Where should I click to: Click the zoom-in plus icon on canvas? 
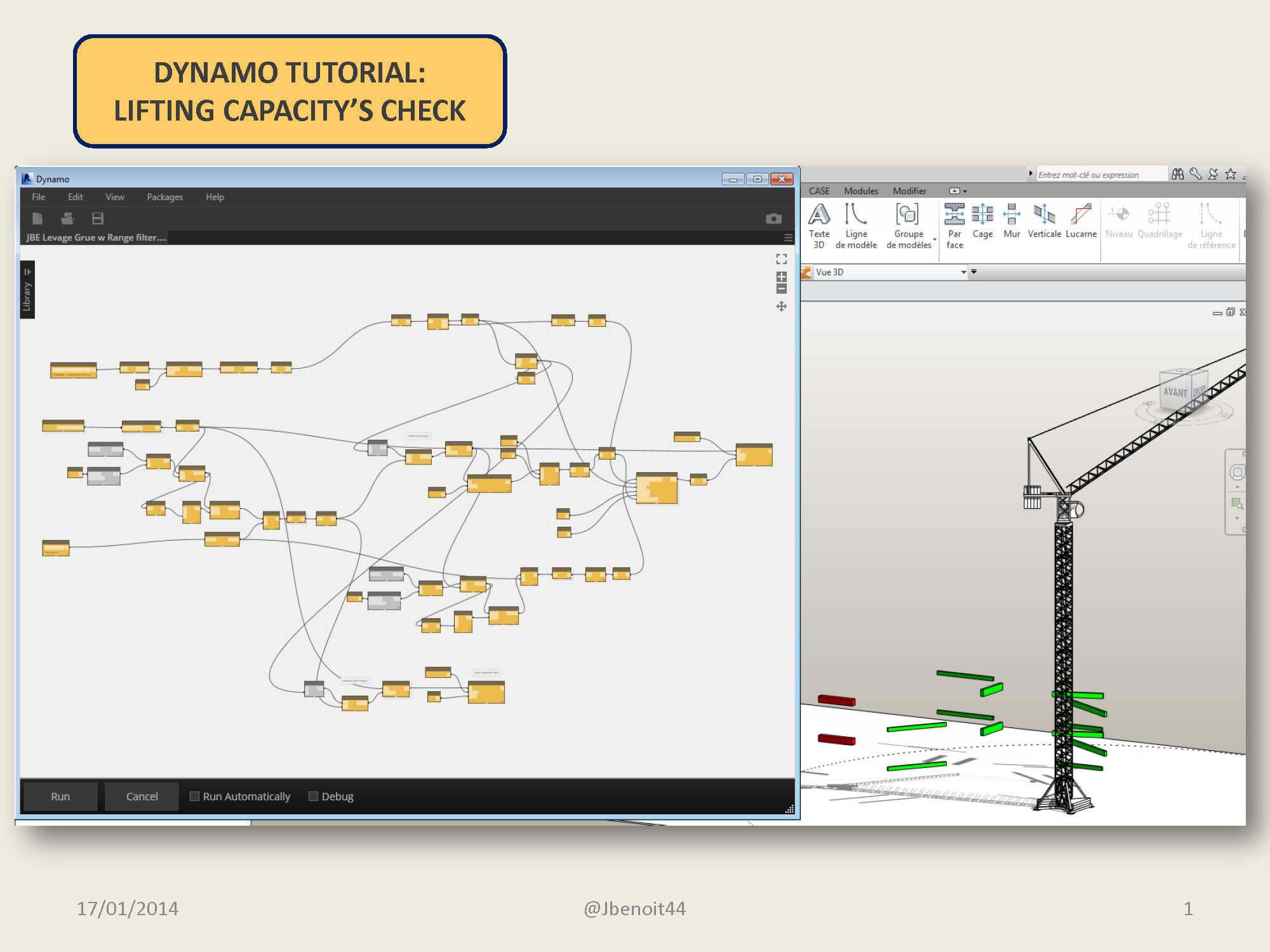tap(781, 277)
